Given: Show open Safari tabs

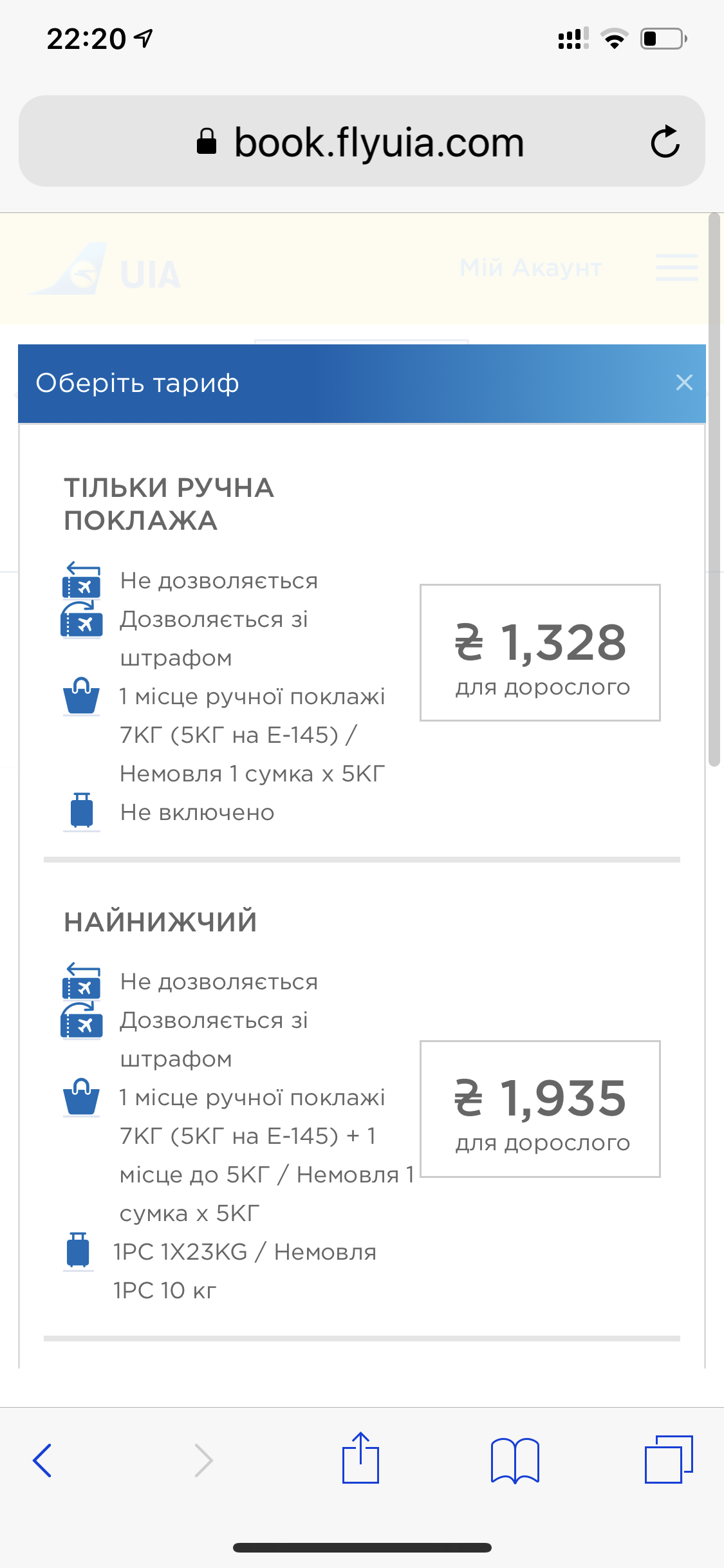Looking at the screenshot, I should tap(669, 1459).
